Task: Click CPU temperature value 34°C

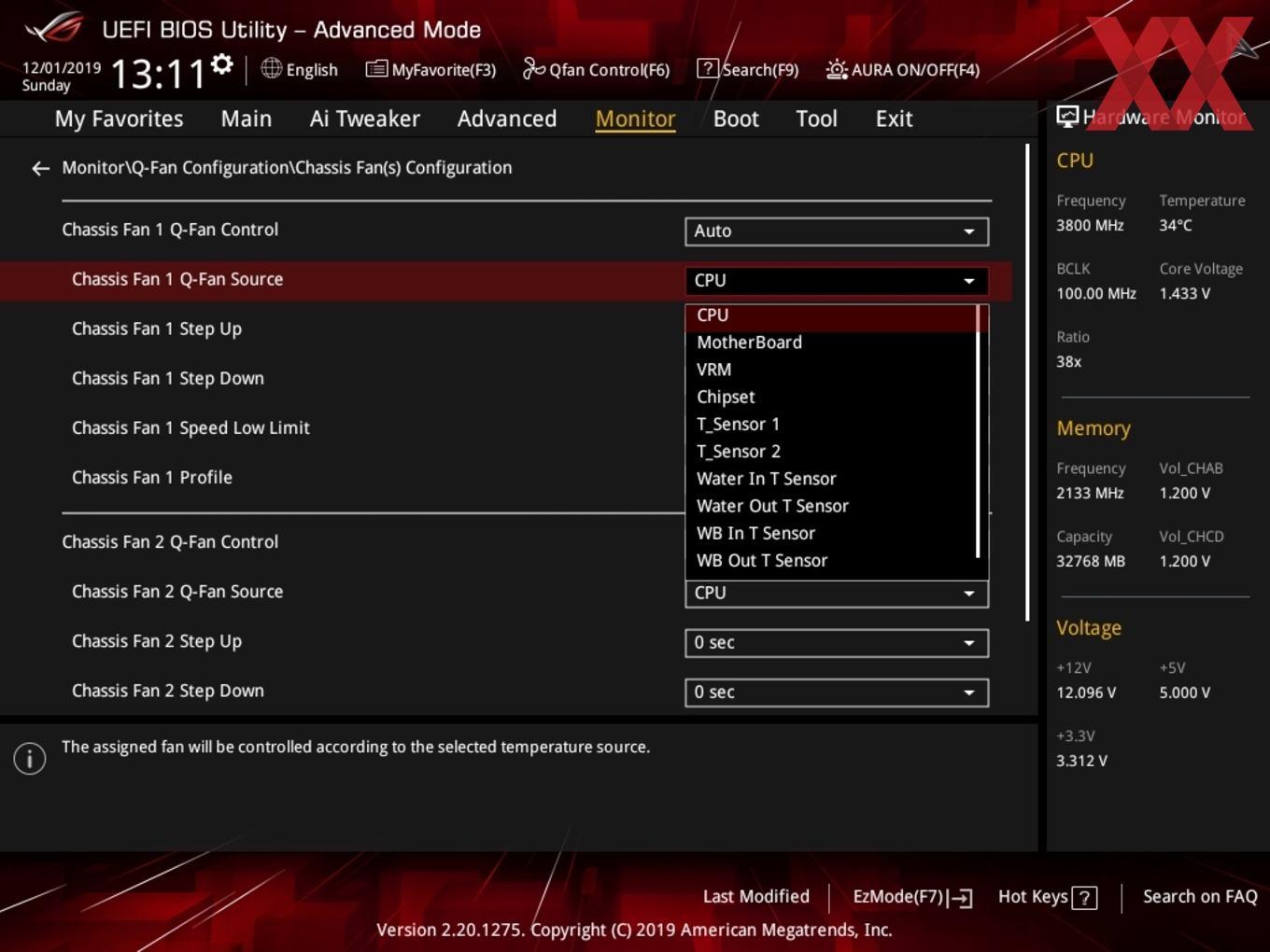Action: (x=1176, y=225)
